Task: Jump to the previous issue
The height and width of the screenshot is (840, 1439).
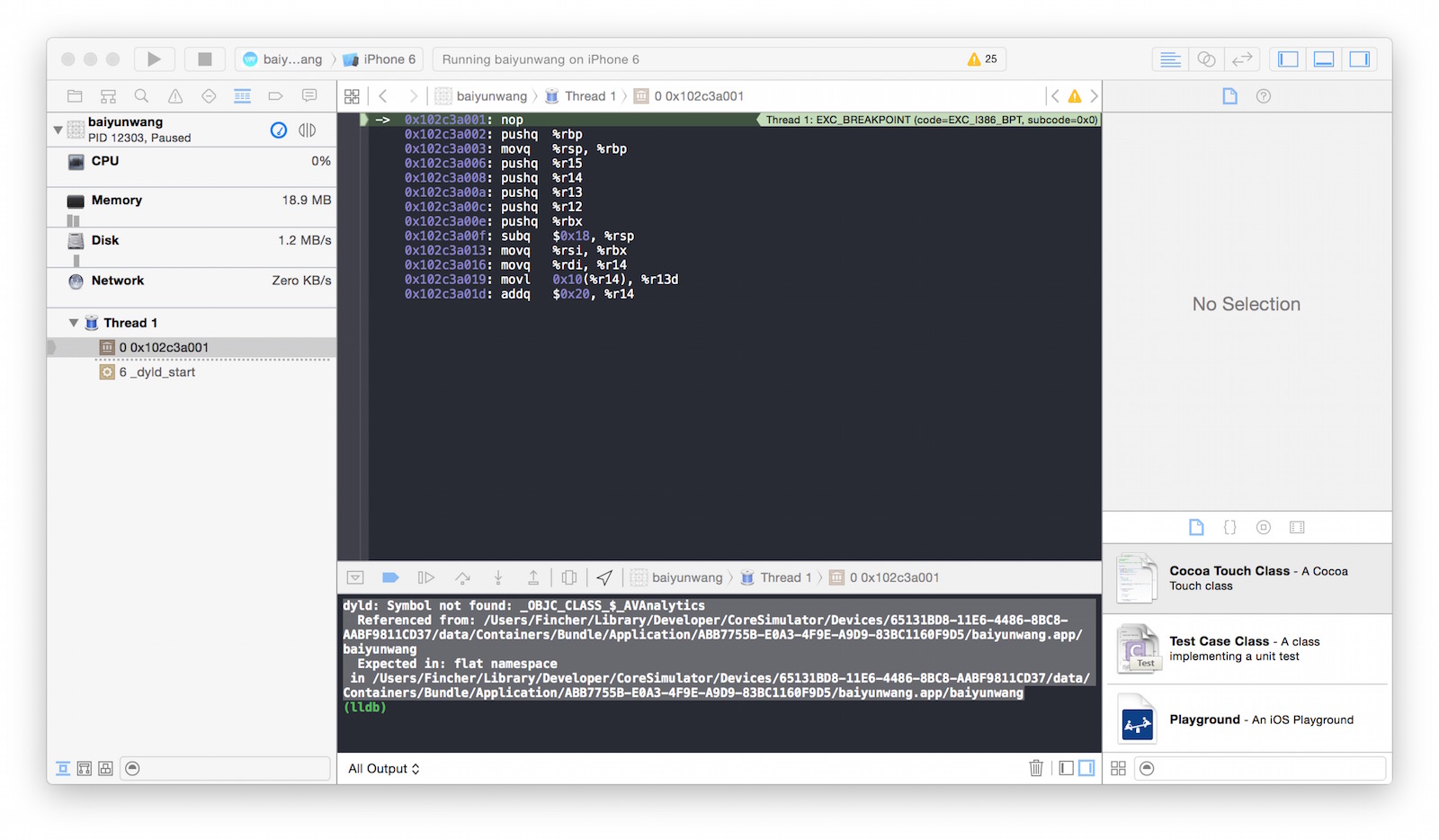Action: 1055,96
